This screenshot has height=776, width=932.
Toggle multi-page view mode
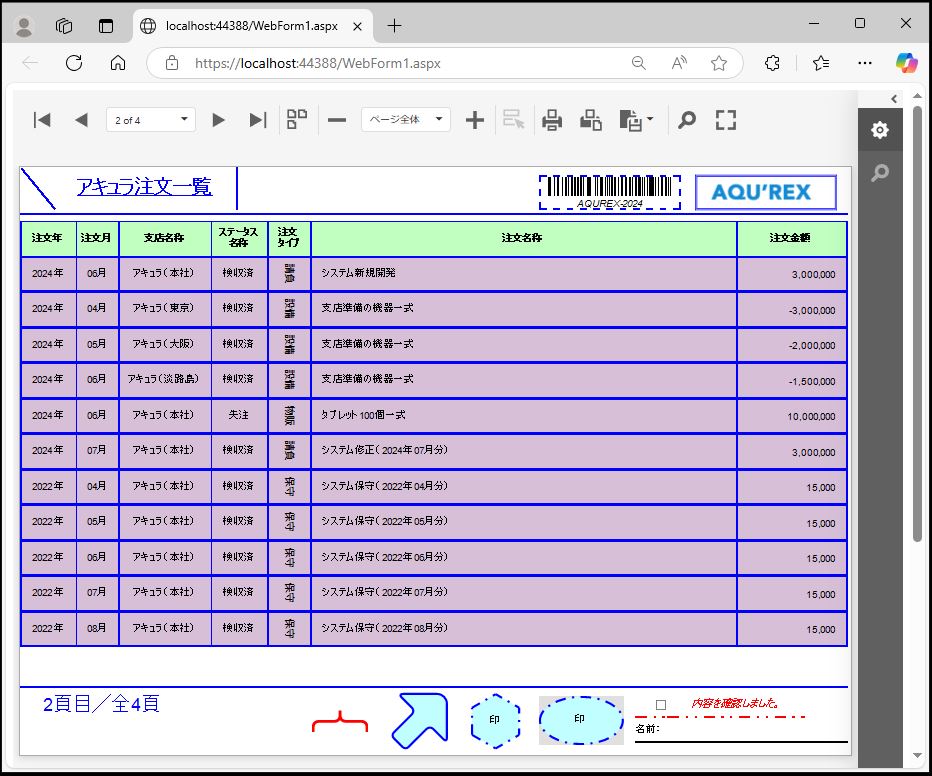[x=297, y=120]
